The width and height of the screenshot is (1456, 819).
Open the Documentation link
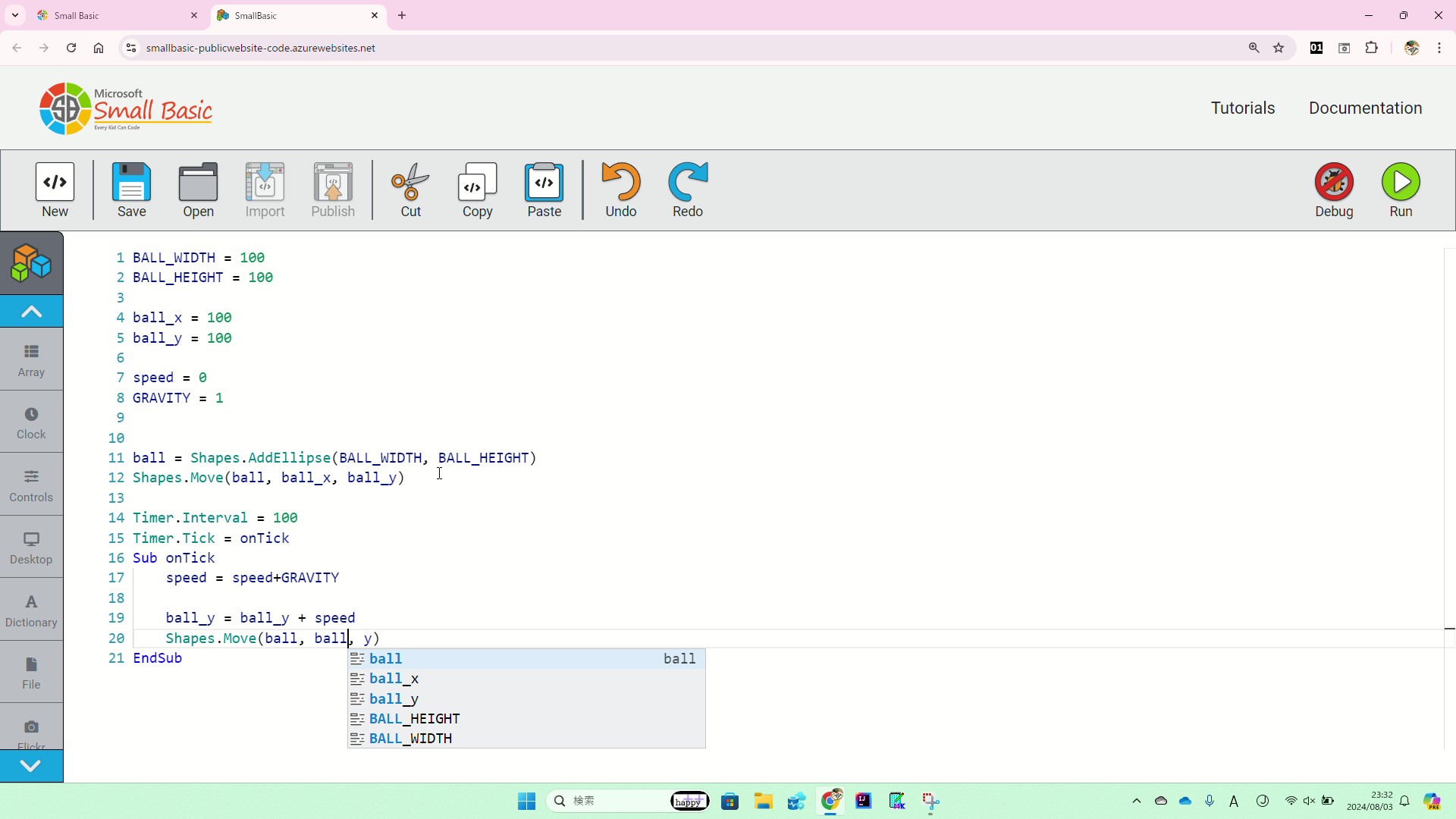(1365, 108)
